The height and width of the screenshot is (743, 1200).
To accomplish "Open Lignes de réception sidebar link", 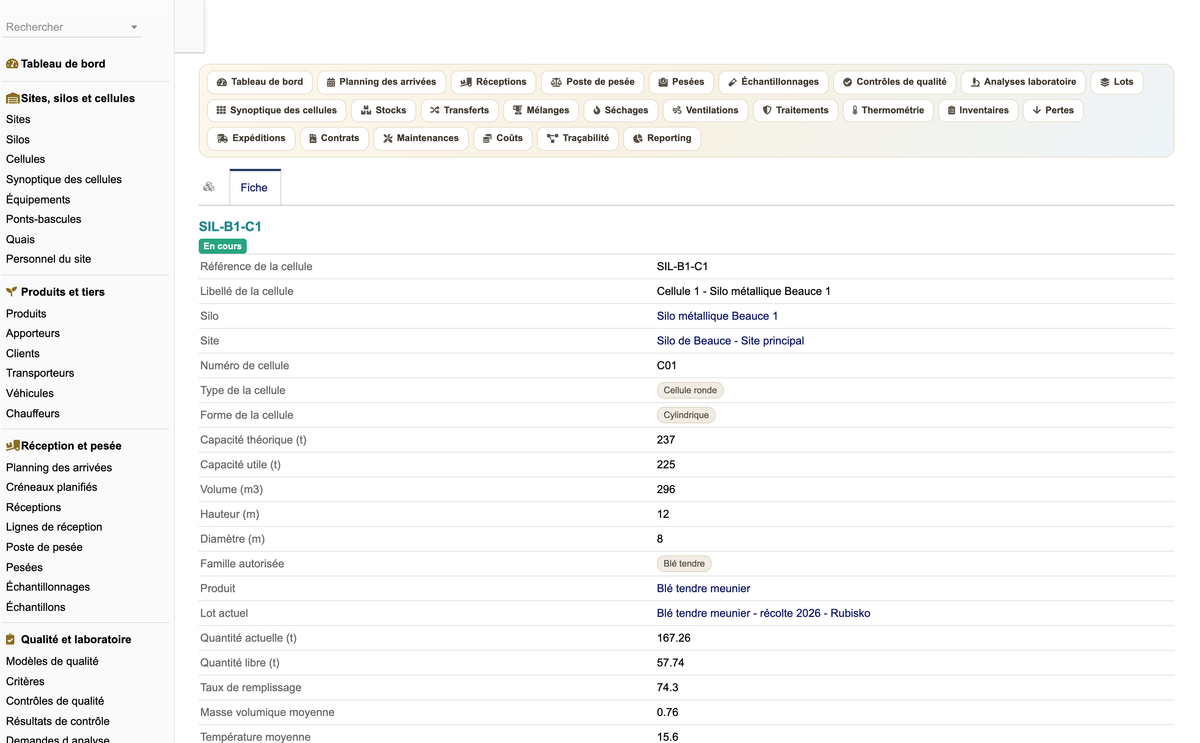I will (54, 527).
